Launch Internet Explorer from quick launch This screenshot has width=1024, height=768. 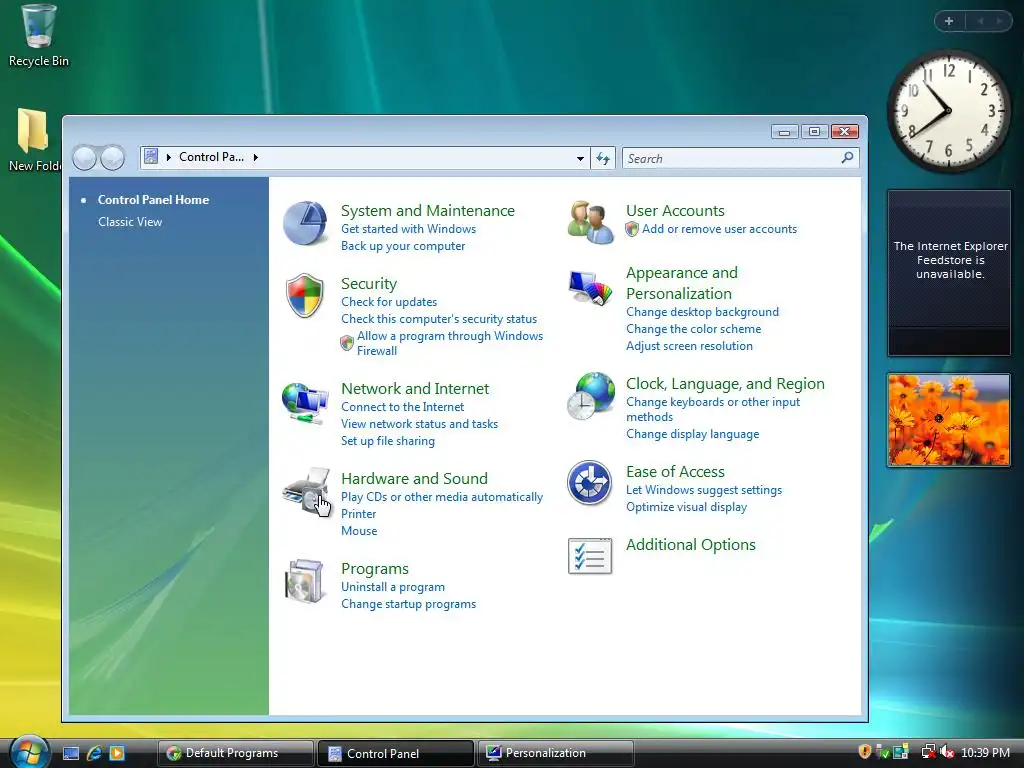click(x=94, y=753)
